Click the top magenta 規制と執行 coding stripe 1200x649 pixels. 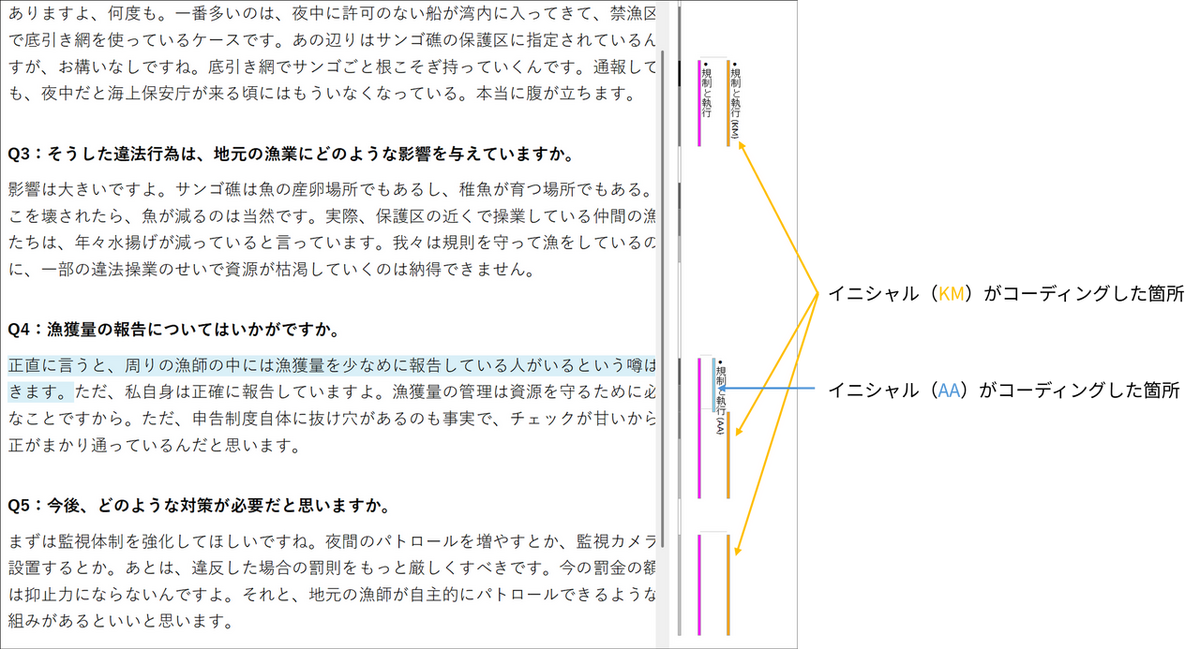(x=699, y=103)
